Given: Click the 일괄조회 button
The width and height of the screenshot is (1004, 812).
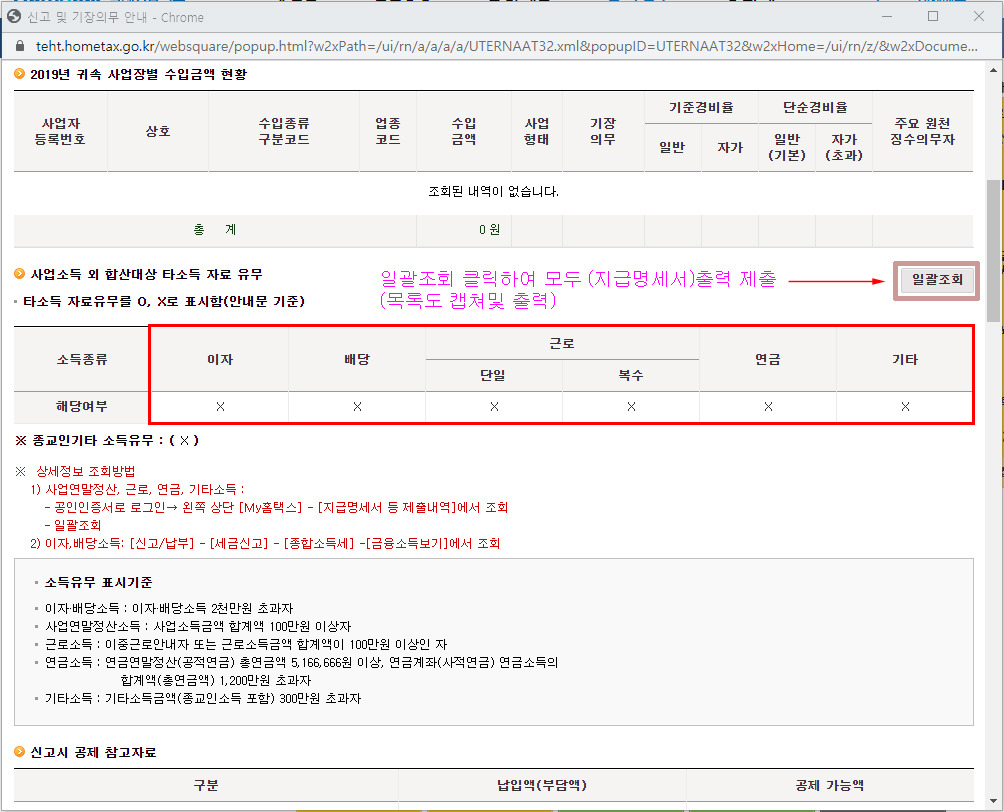Looking at the screenshot, I should tap(937, 280).
